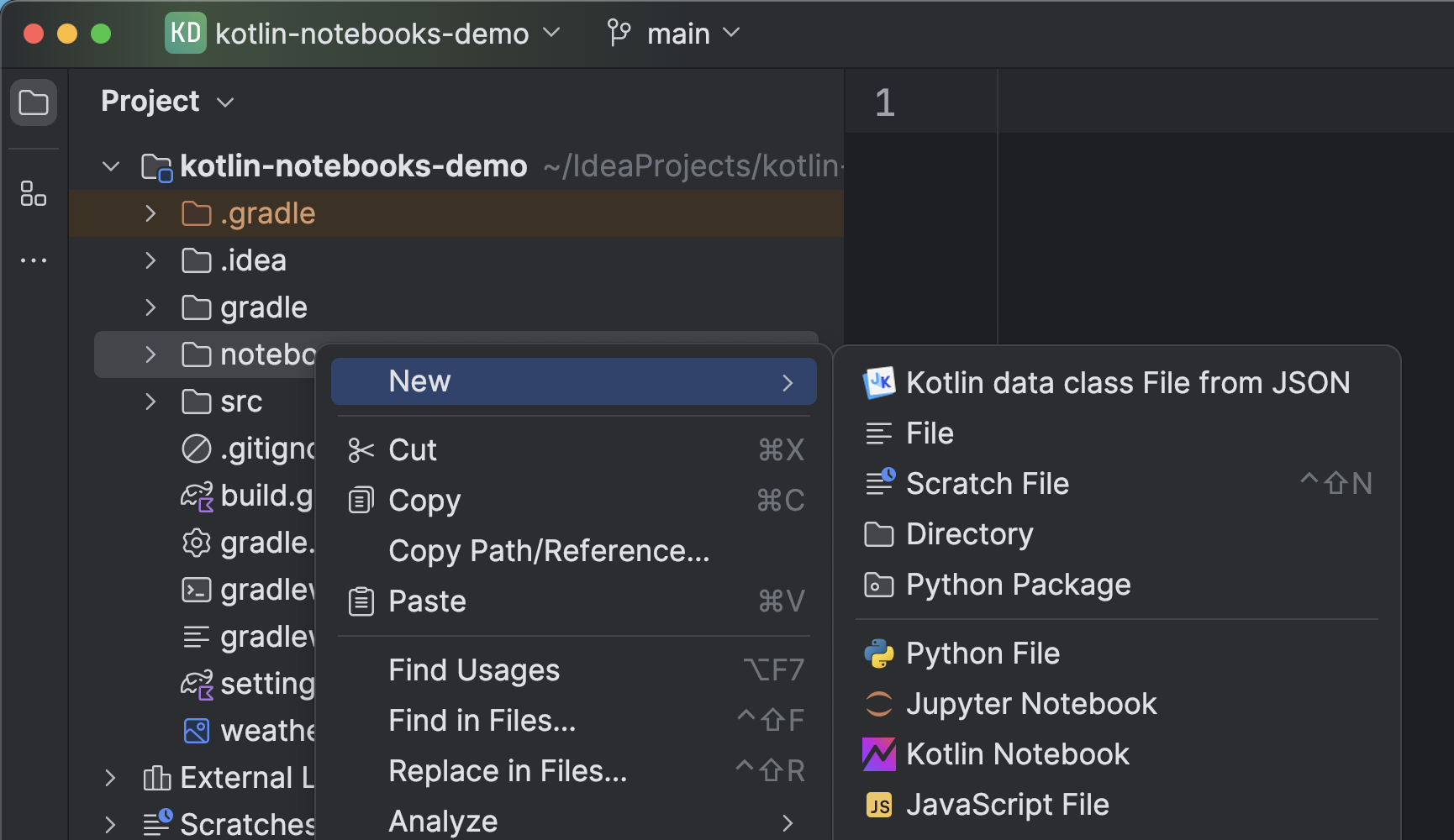Image resolution: width=1454 pixels, height=840 pixels.
Task: Click the scissors Cut icon
Action: pos(361,450)
